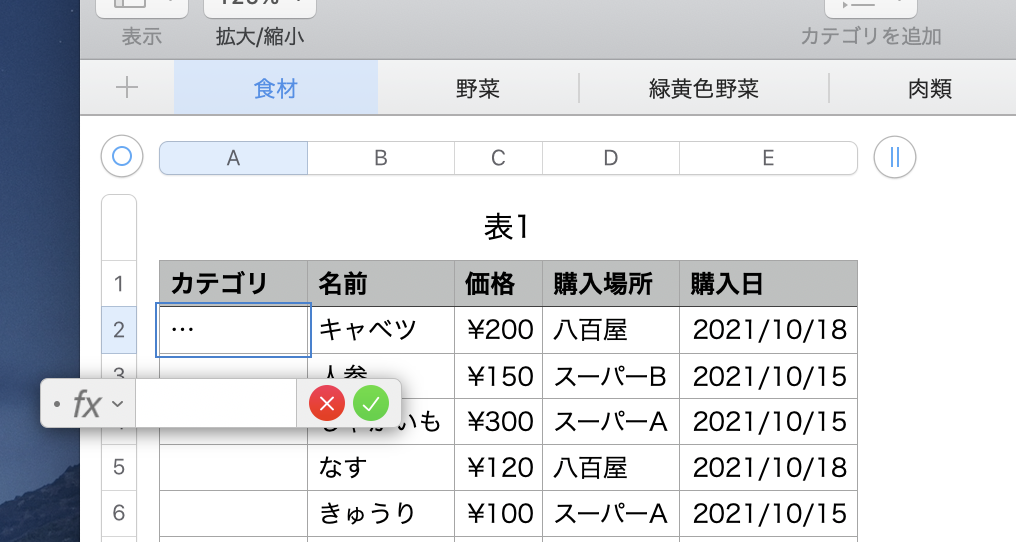Click the add-columns handle right of column E
The image size is (1016, 542).
[x=895, y=157]
